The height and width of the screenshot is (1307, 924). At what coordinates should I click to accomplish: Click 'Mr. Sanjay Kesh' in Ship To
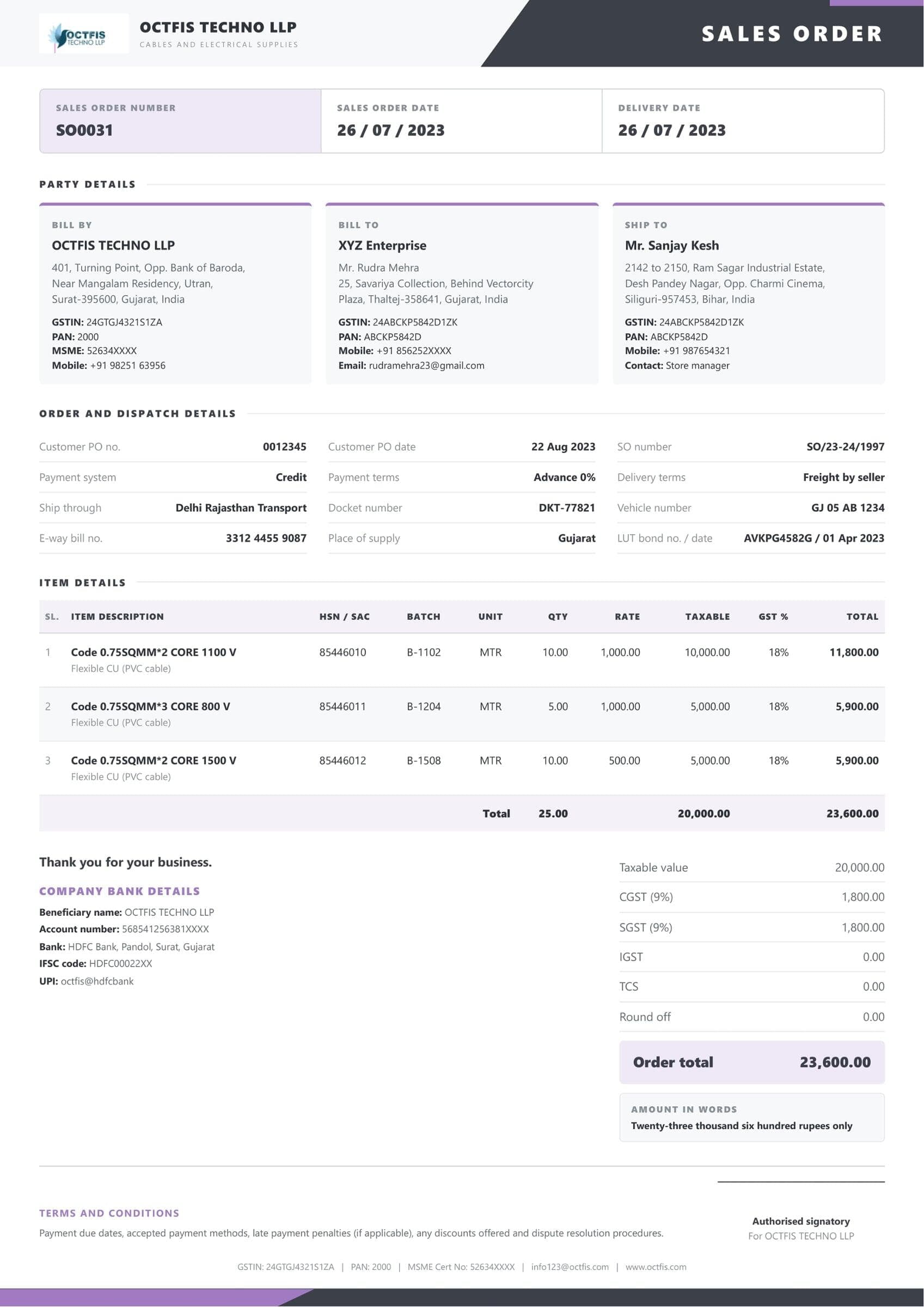[x=672, y=246]
